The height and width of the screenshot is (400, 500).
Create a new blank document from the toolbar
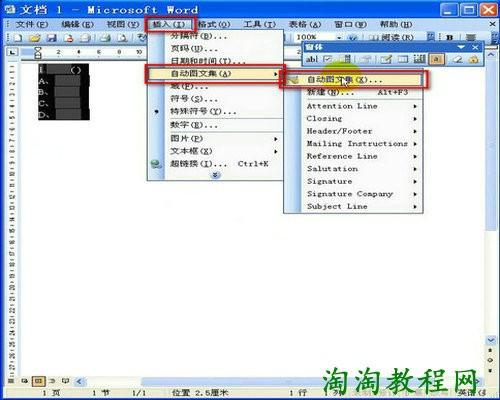click(x=18, y=38)
